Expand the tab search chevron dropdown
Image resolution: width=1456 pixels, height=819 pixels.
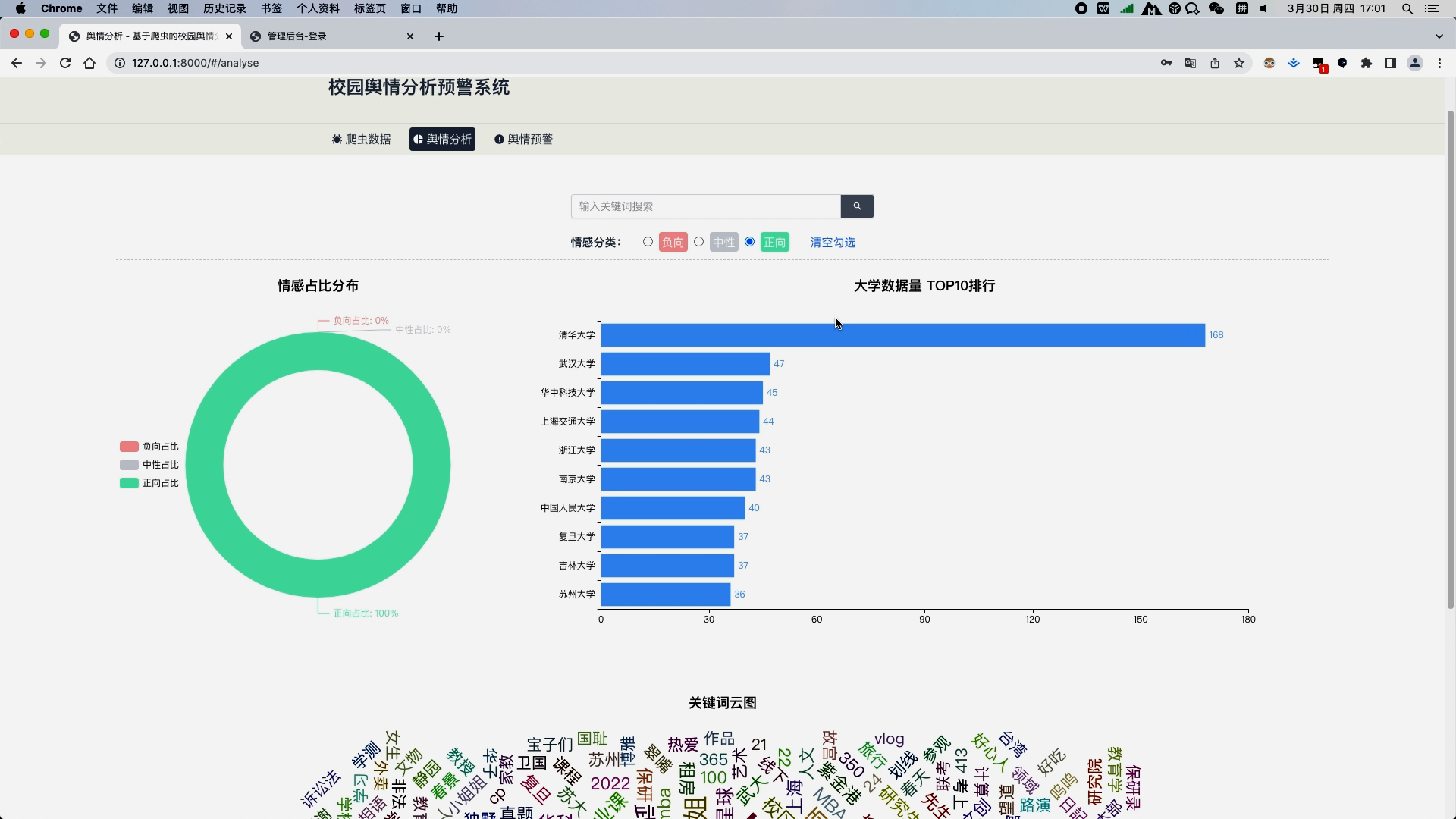coord(1439,36)
